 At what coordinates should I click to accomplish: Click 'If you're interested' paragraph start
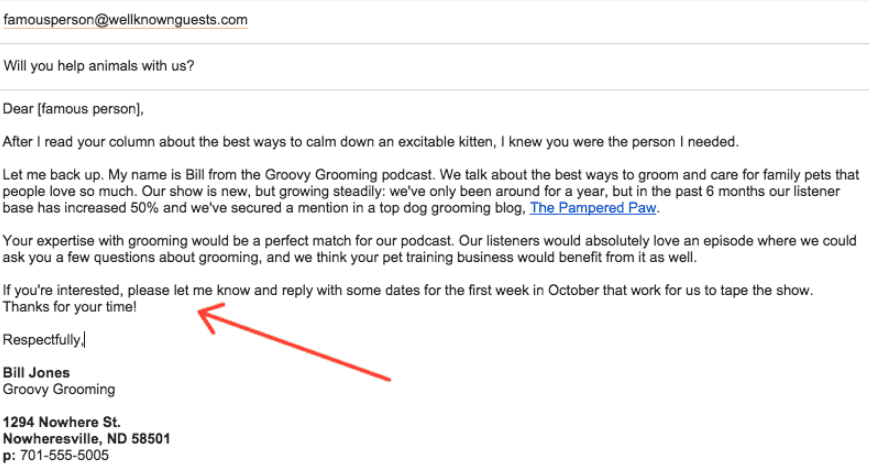click(62, 291)
